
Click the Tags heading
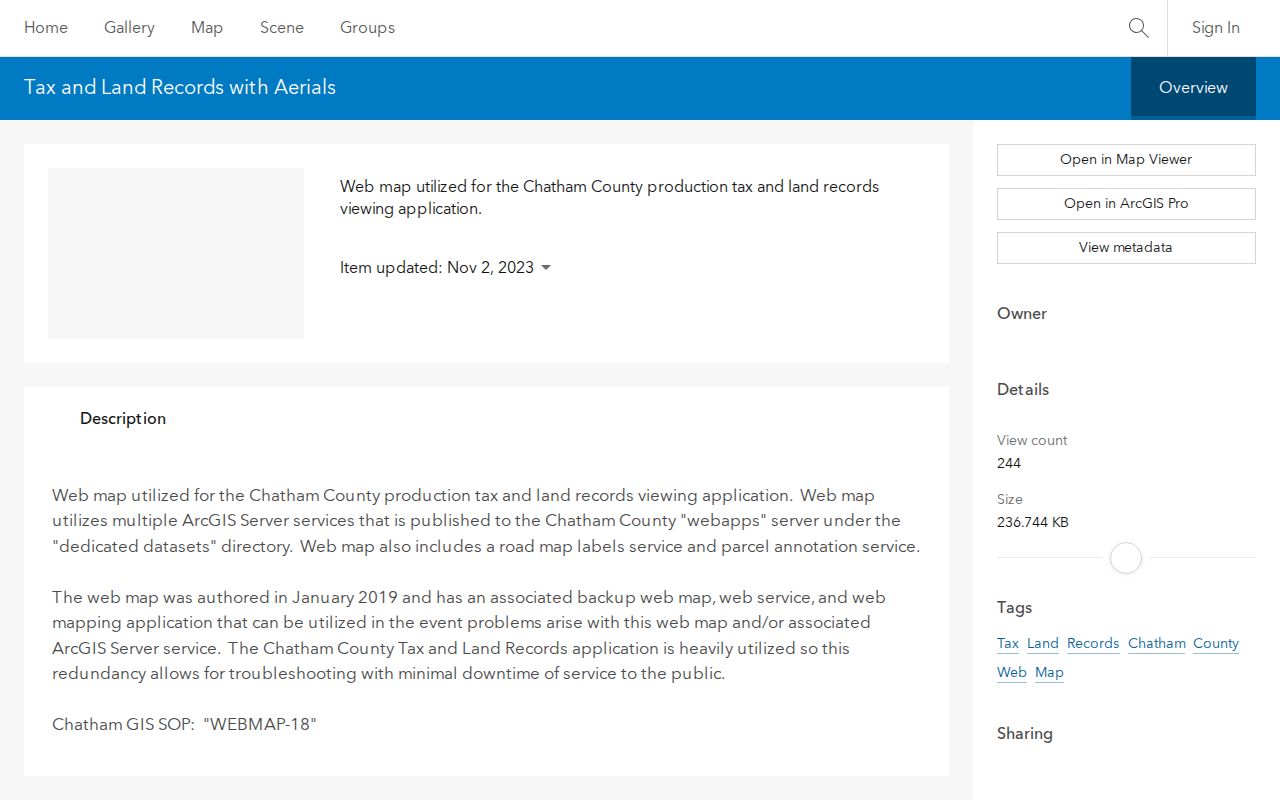pos(1014,608)
